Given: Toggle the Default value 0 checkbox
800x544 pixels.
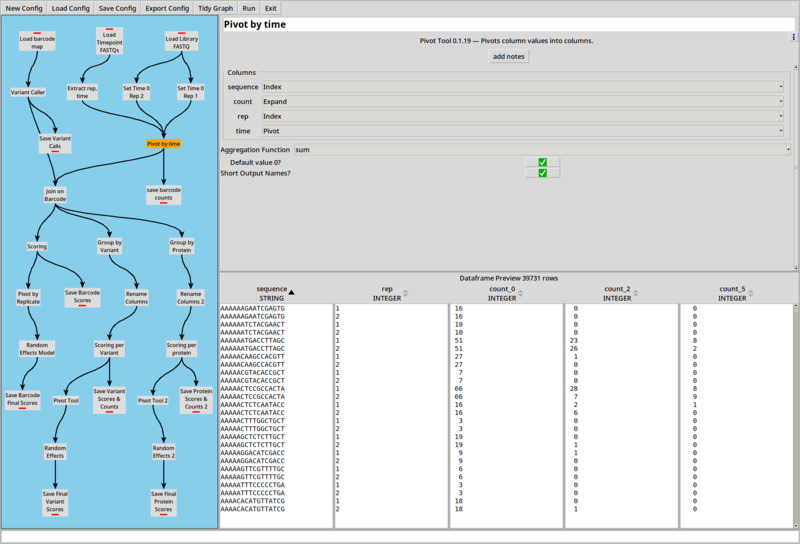Looking at the screenshot, I should click(x=542, y=162).
